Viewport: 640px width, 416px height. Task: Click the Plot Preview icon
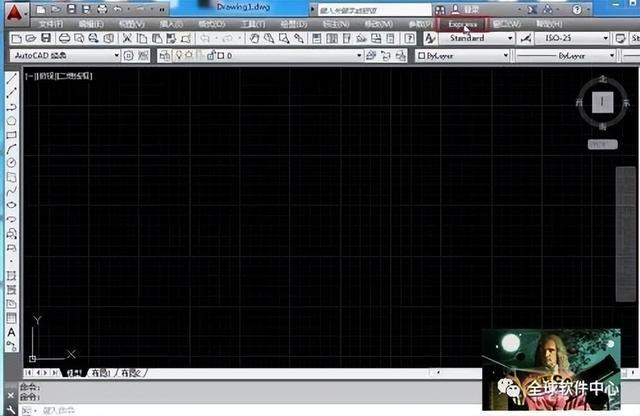click(79, 38)
